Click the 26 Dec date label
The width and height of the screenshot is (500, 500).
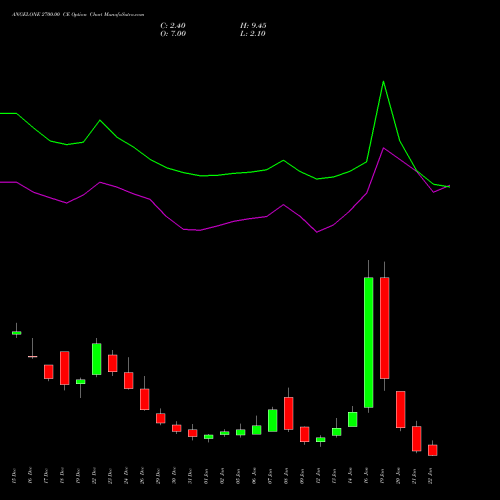(x=142, y=476)
